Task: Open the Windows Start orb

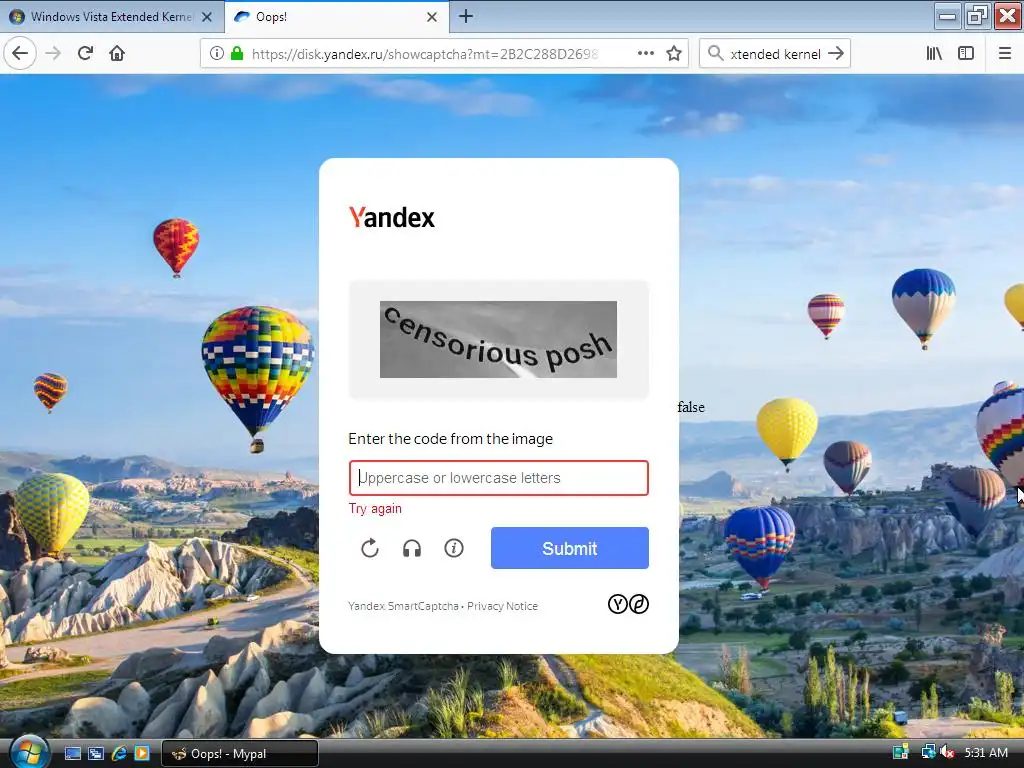Action: [28, 752]
